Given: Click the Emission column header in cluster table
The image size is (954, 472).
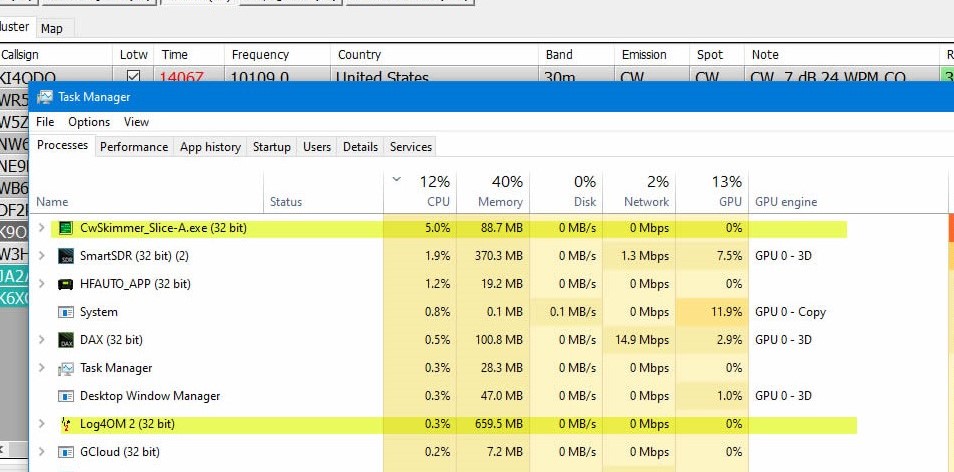Looking at the screenshot, I should coord(652,55).
